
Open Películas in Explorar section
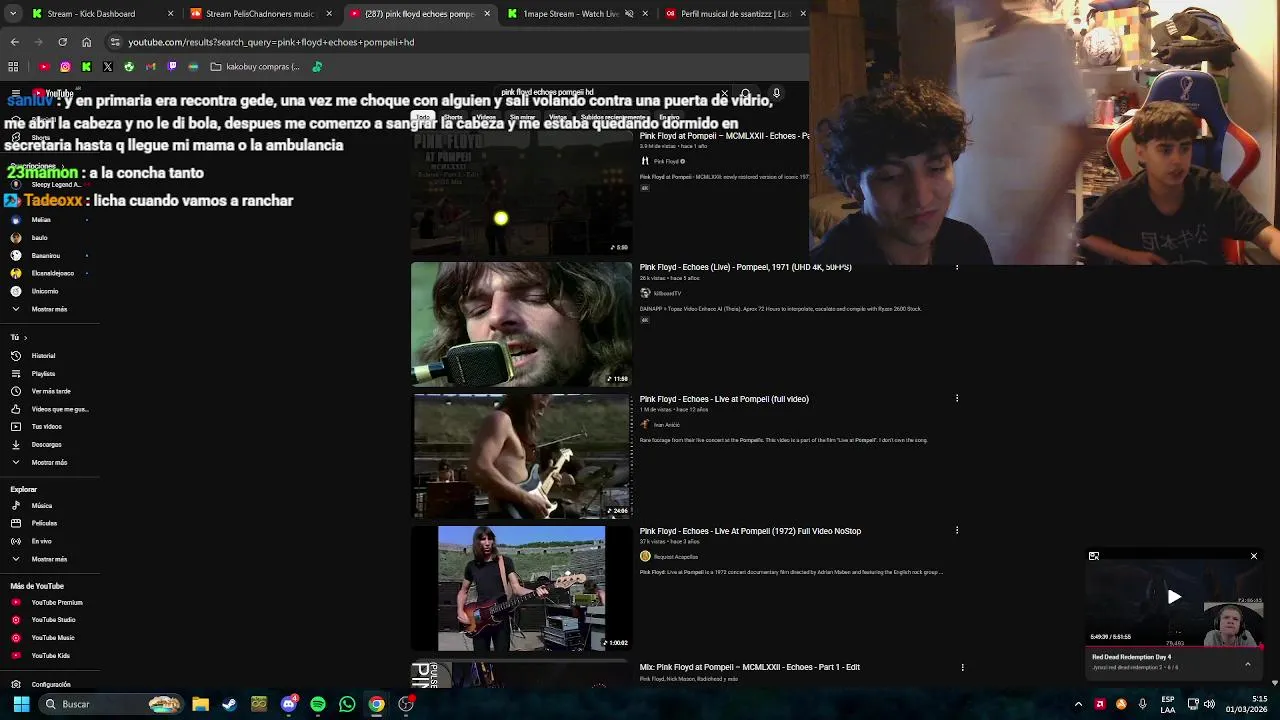coord(44,523)
